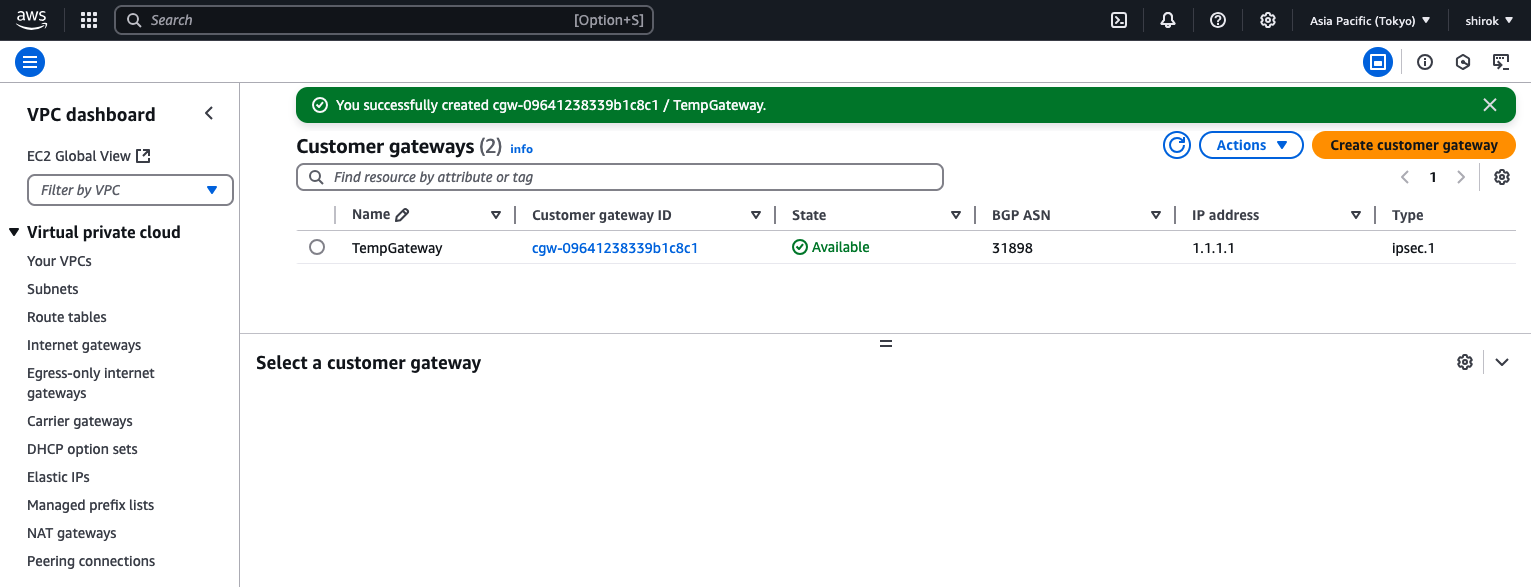Click the screen tutorial icon at right
Screen dimensions: 1531x587
point(1501,62)
